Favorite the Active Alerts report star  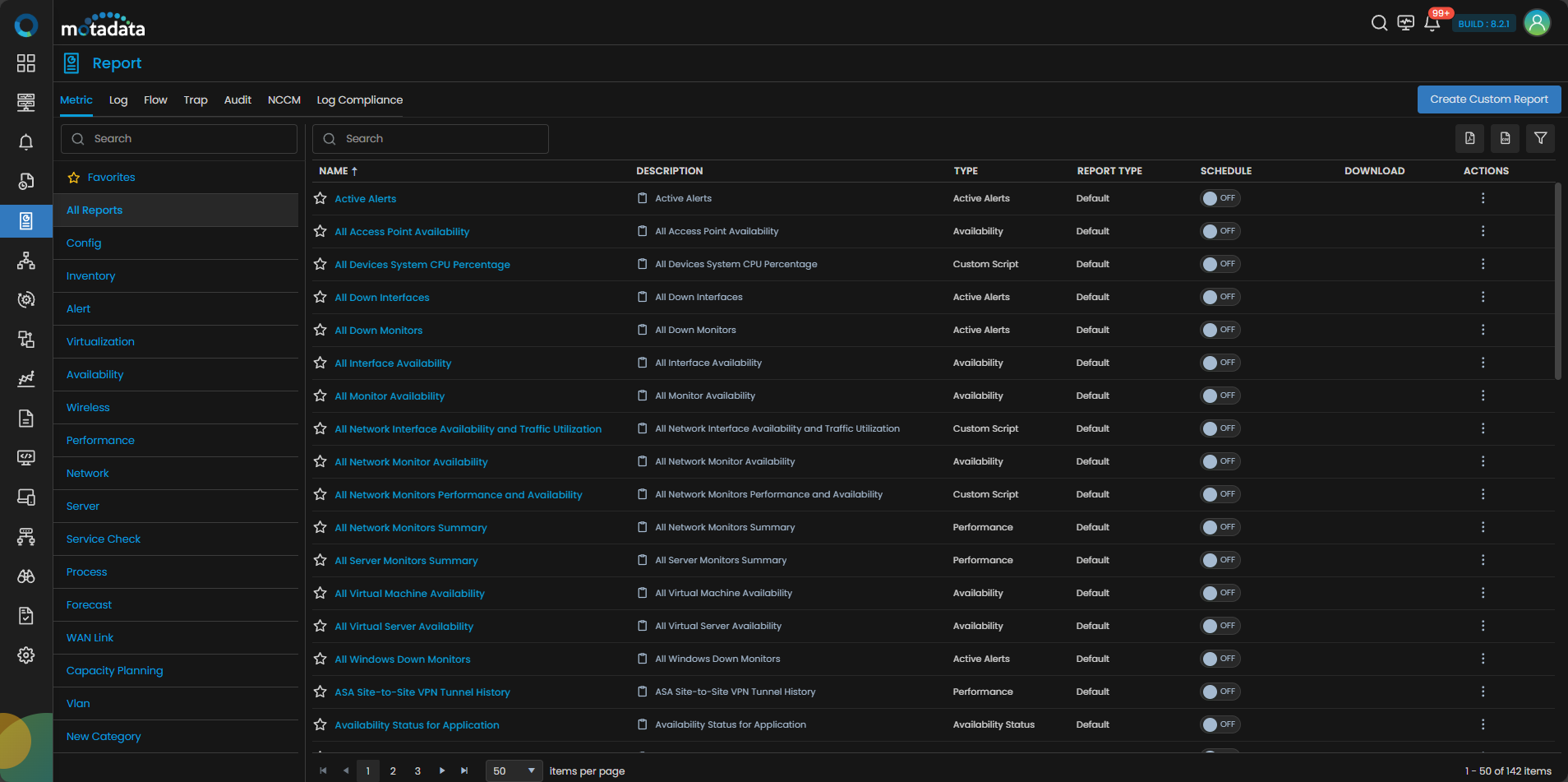pyautogui.click(x=321, y=198)
